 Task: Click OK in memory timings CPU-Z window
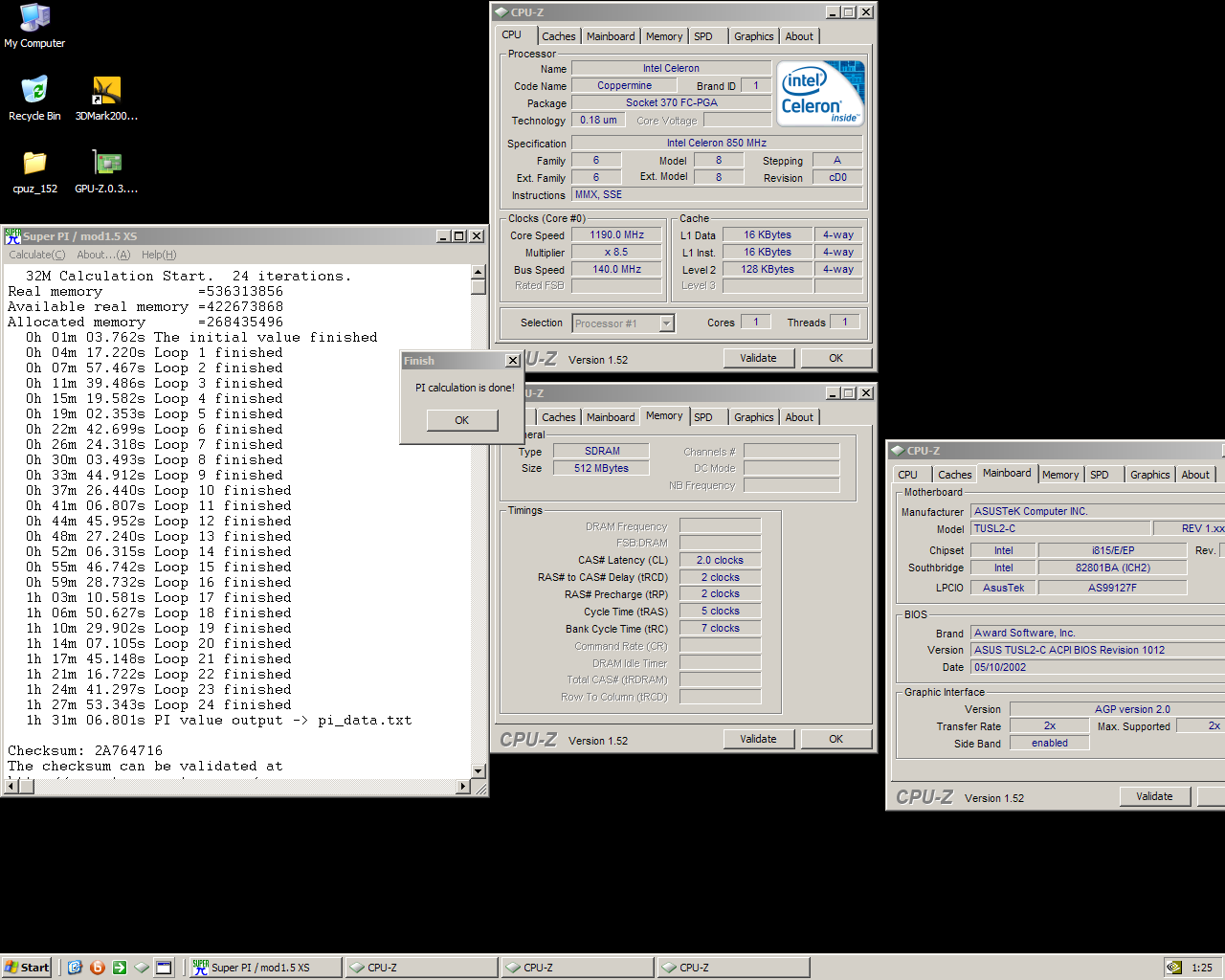click(836, 739)
